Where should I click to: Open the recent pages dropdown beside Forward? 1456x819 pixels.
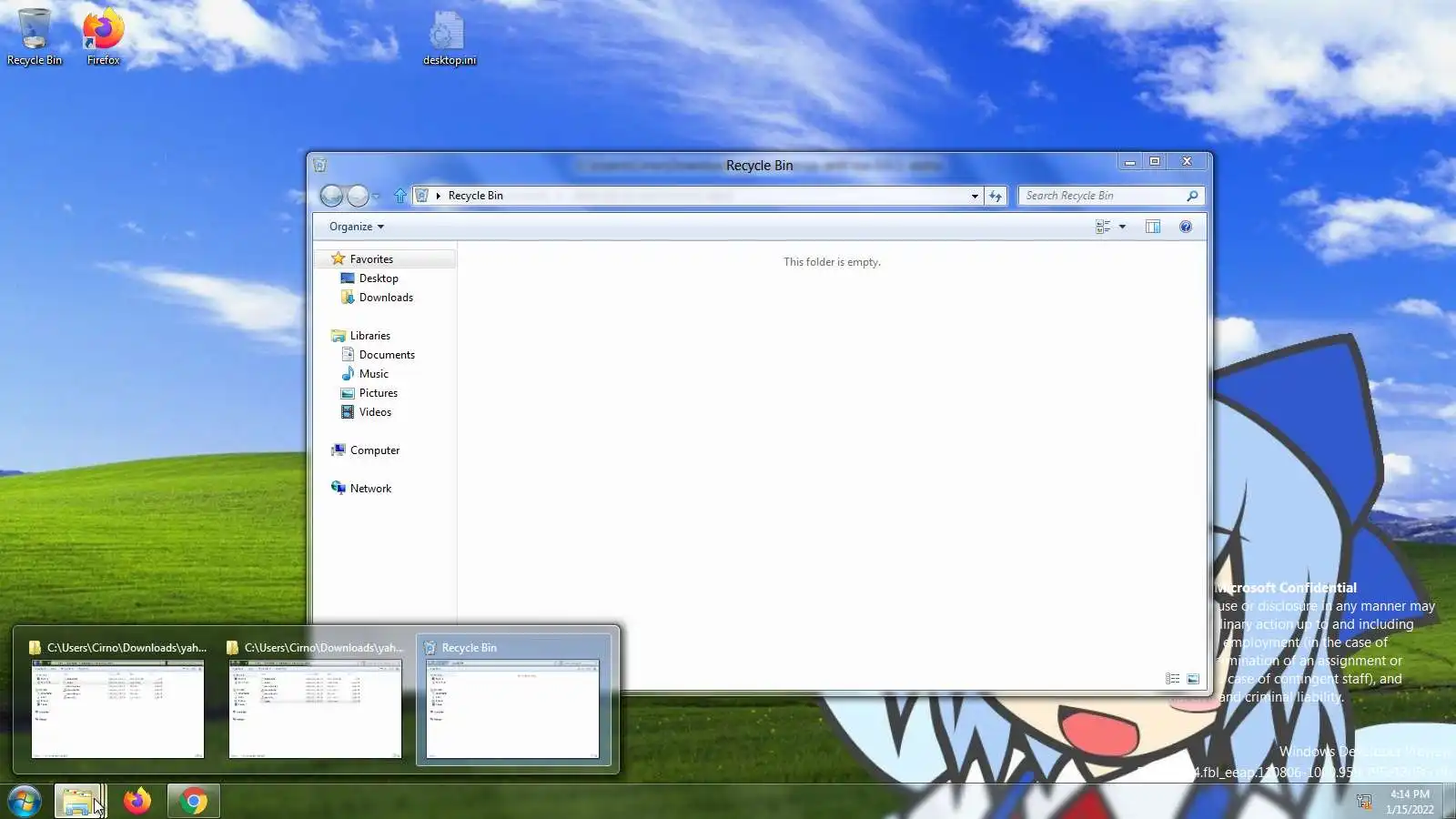pos(376,197)
